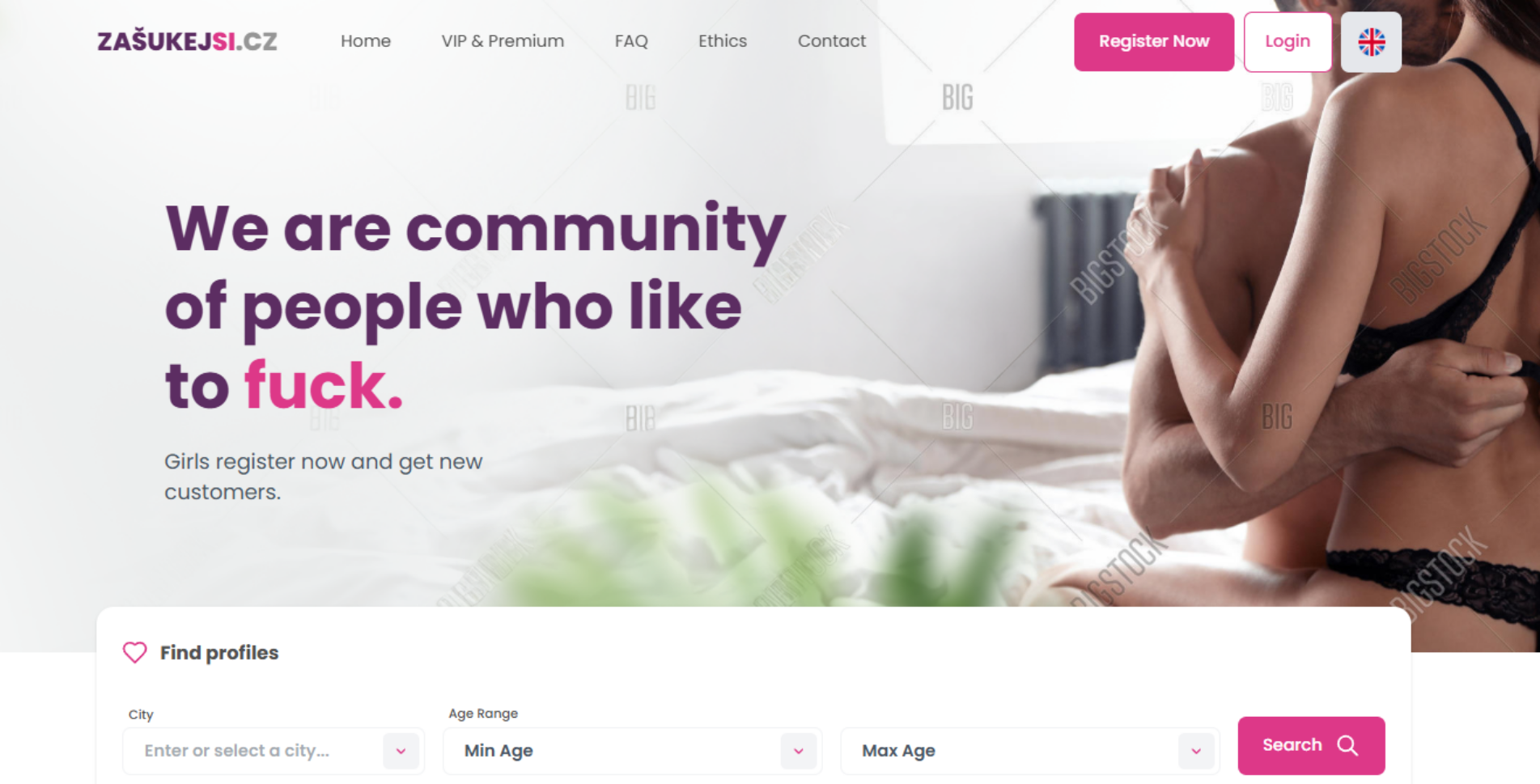
Task: Open the Min Age select box
Action: 632,751
